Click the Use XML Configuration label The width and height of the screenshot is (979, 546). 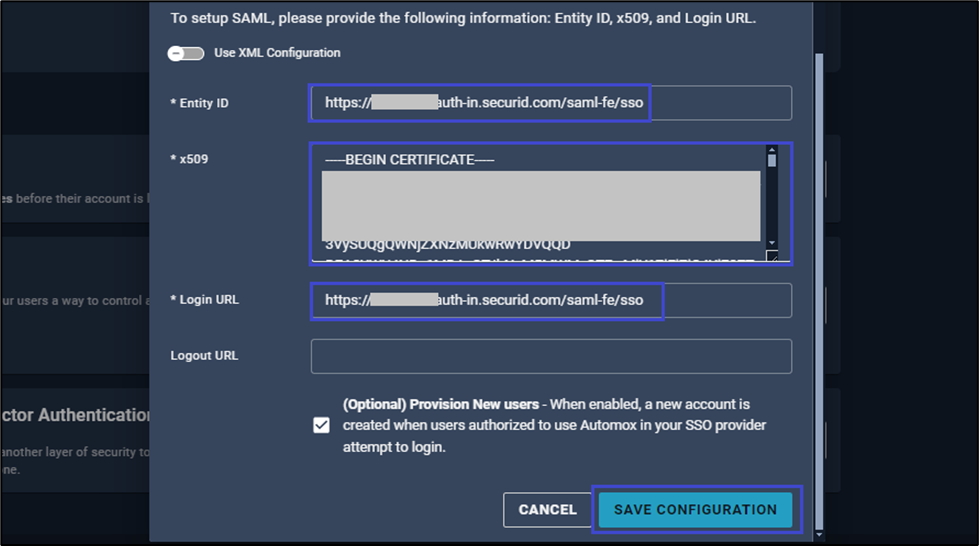coord(277,53)
